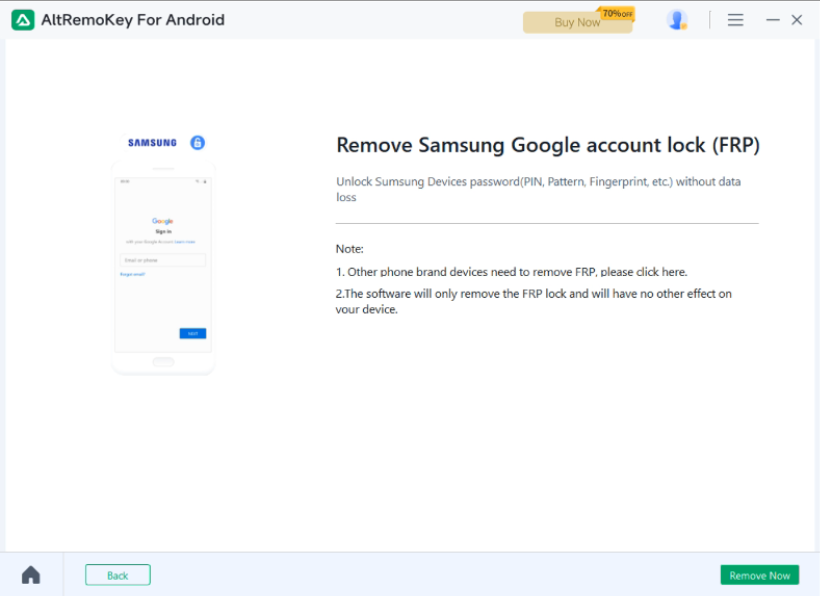Close the AltRemoKey window
The width and height of the screenshot is (820, 596).
coord(796,20)
